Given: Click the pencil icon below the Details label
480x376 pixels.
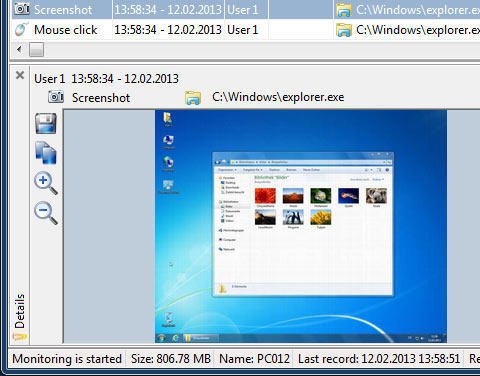Looking at the screenshot, I should [x=20, y=337].
